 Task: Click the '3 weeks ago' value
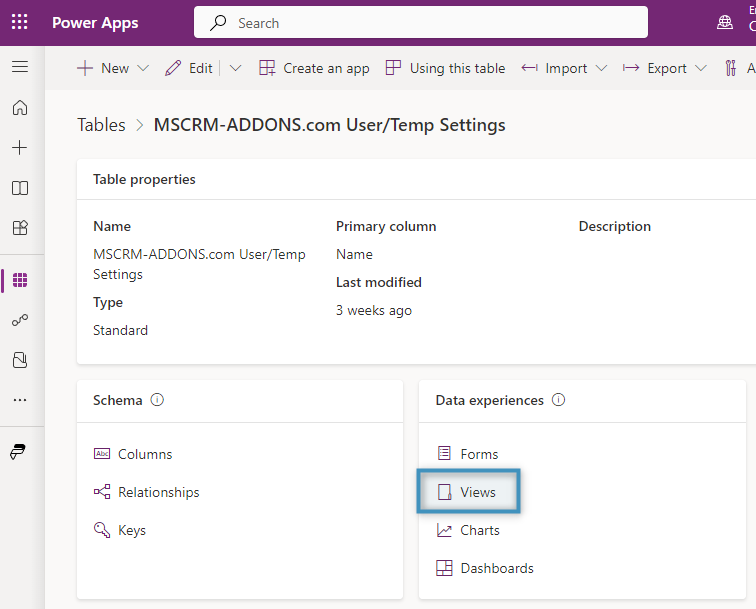click(374, 311)
